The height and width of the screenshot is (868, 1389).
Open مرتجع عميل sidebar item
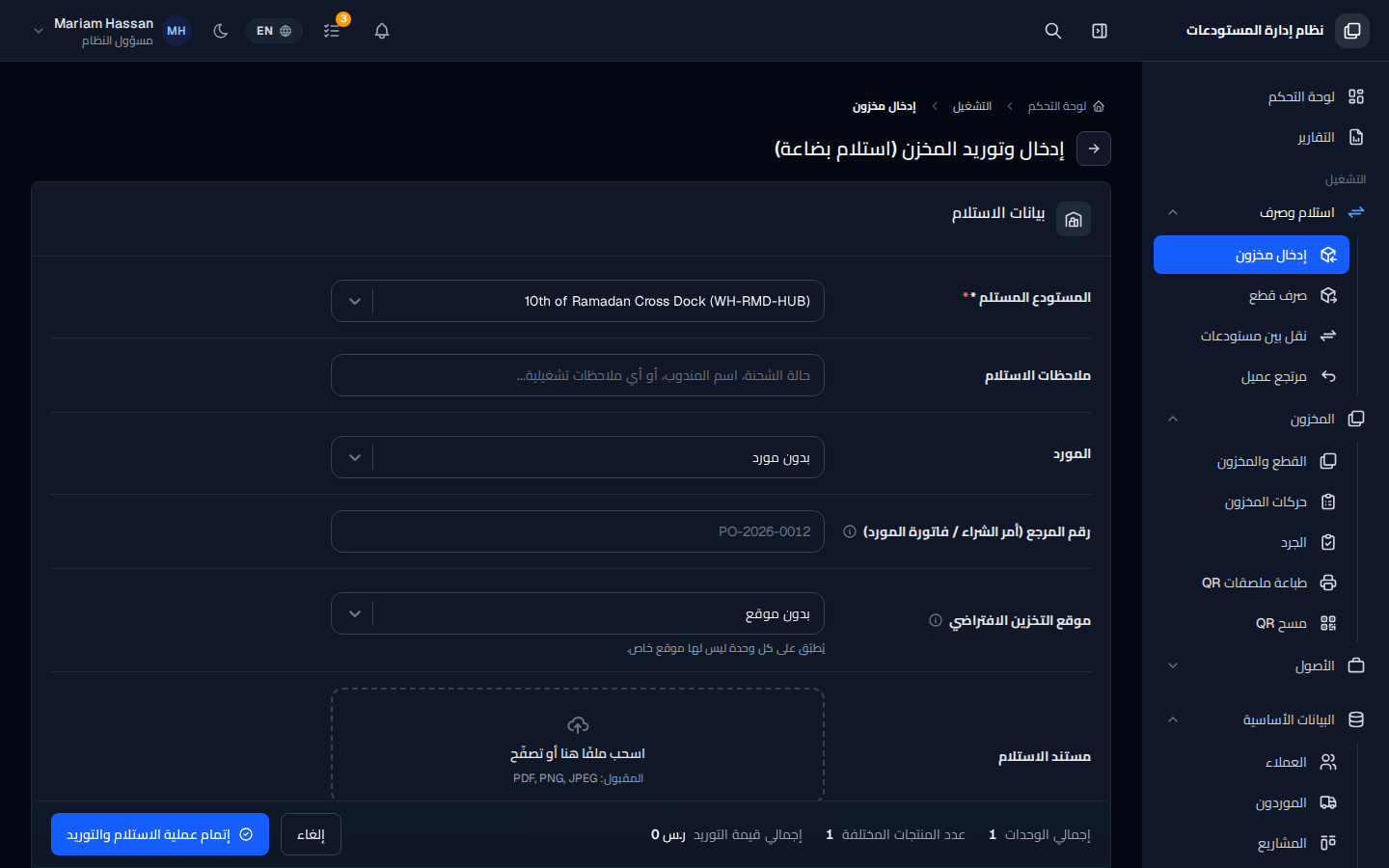pos(1251,376)
